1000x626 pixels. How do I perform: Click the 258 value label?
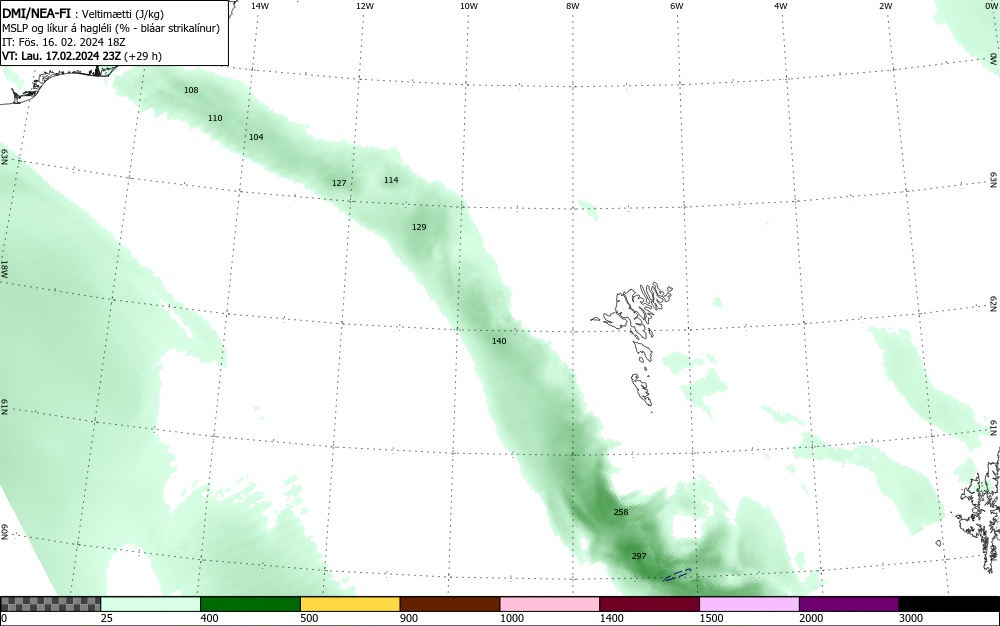[621, 512]
